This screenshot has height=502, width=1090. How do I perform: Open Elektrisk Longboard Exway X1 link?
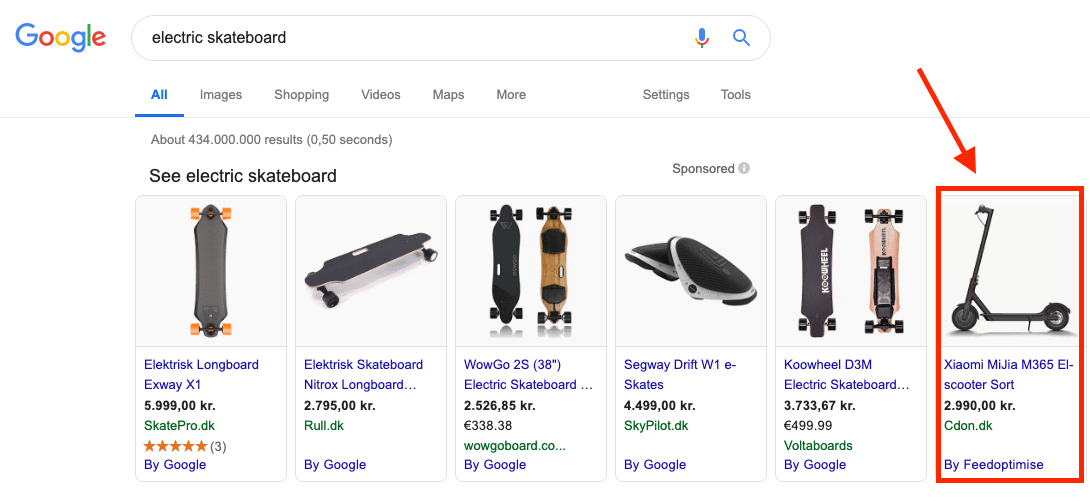pos(201,374)
